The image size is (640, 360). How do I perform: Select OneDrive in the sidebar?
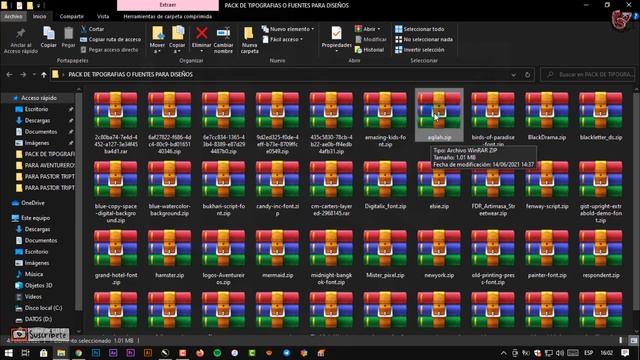33,203
